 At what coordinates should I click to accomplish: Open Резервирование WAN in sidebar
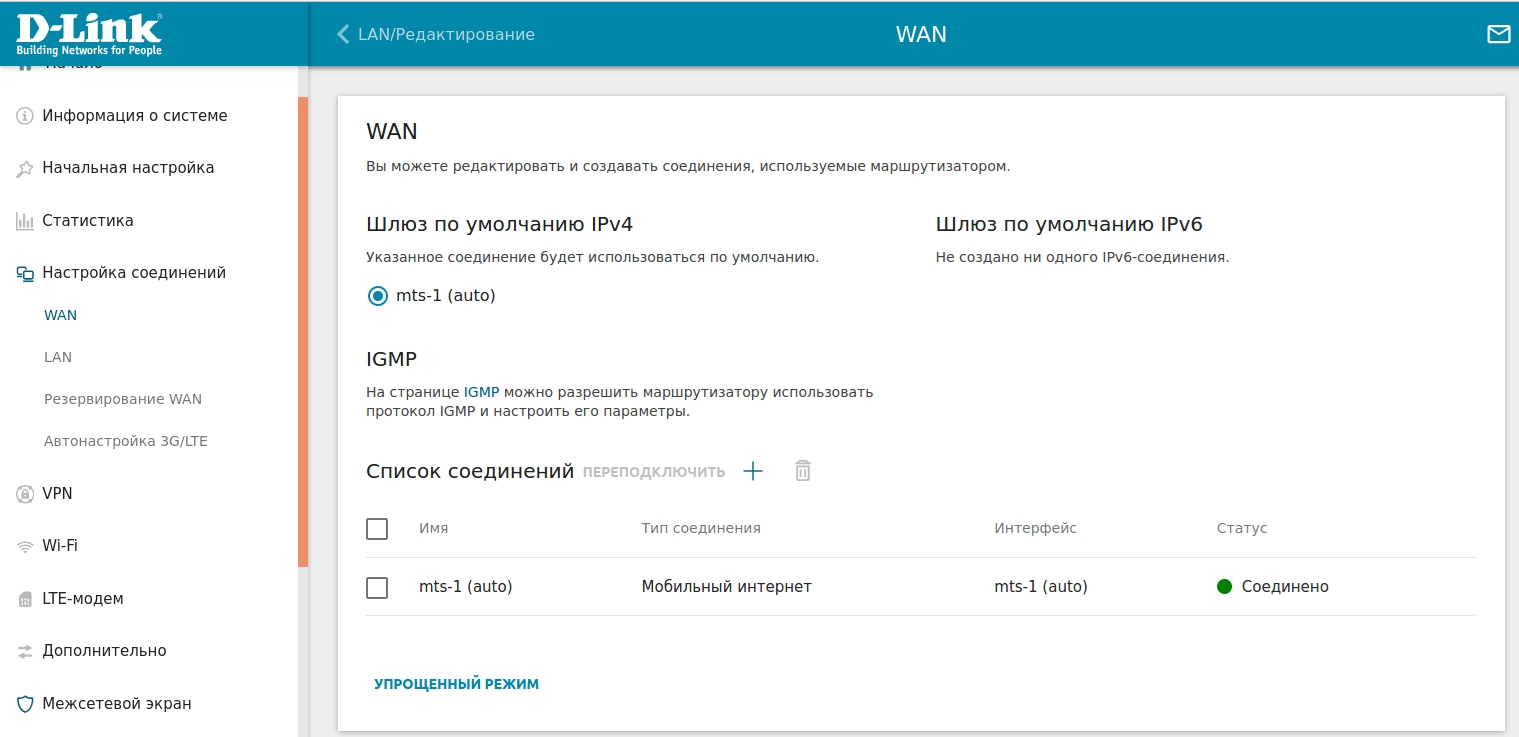click(x=122, y=399)
